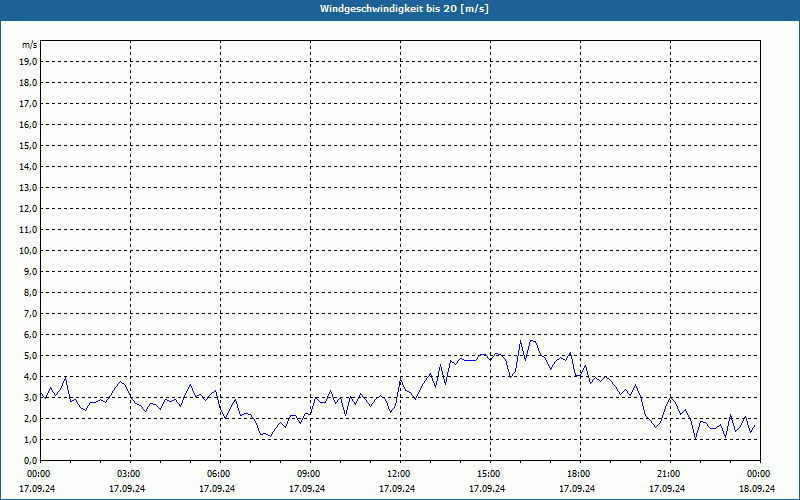Select the 21:00 time axis label

point(669,474)
